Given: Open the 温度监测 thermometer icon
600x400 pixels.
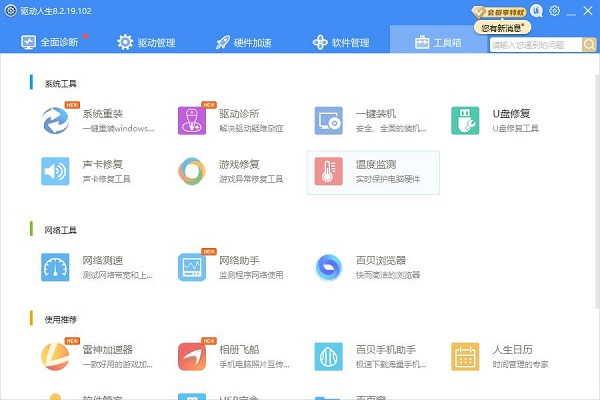Looking at the screenshot, I should point(329,171).
